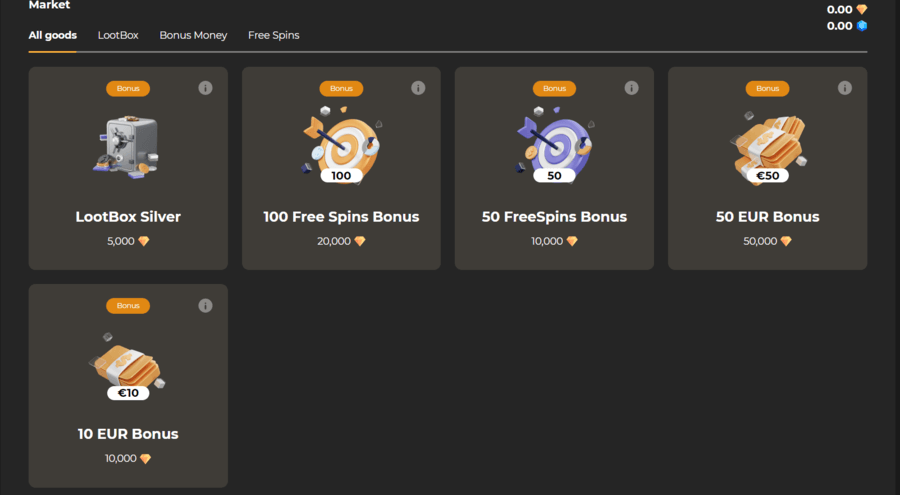Click the Bonus badge on 10 EUR Bonus
The height and width of the screenshot is (495, 900).
coord(128,305)
